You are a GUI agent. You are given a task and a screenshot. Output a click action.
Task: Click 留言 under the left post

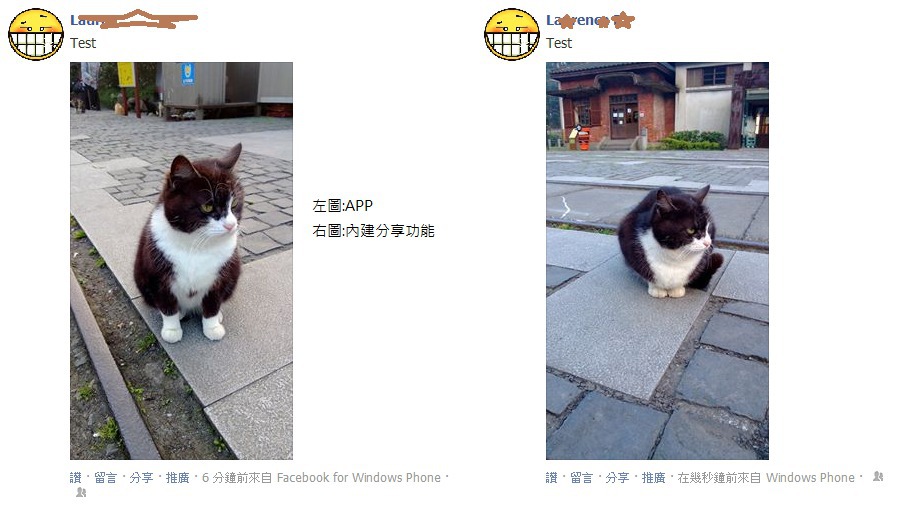106,478
